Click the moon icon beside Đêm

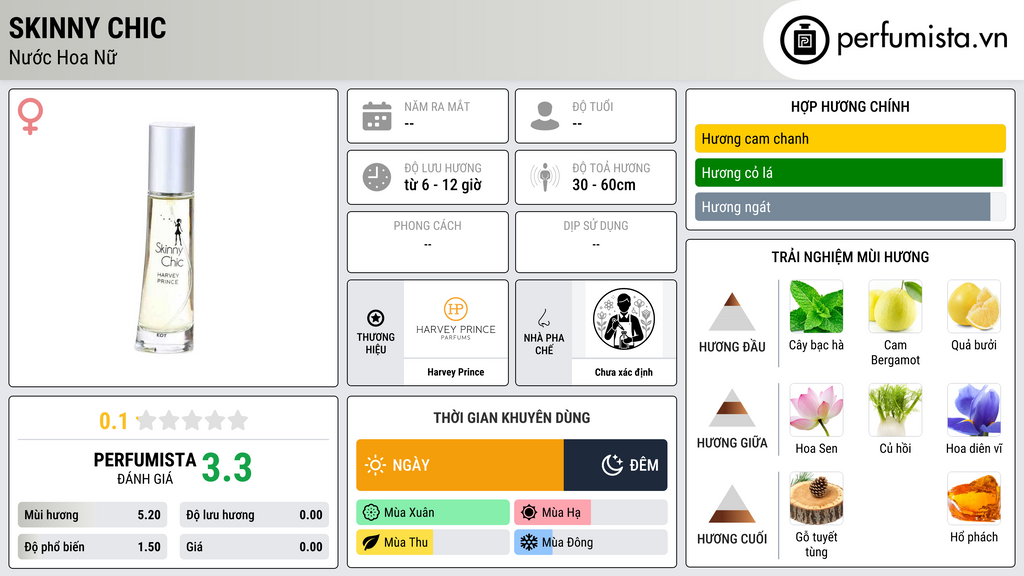(612, 465)
